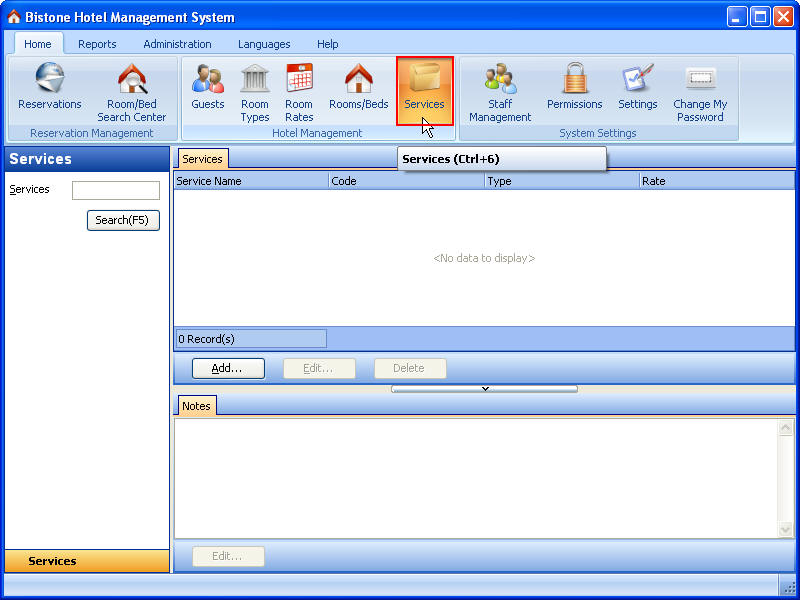Open the Settings icon
Screen dimensions: 800x600
(x=637, y=88)
